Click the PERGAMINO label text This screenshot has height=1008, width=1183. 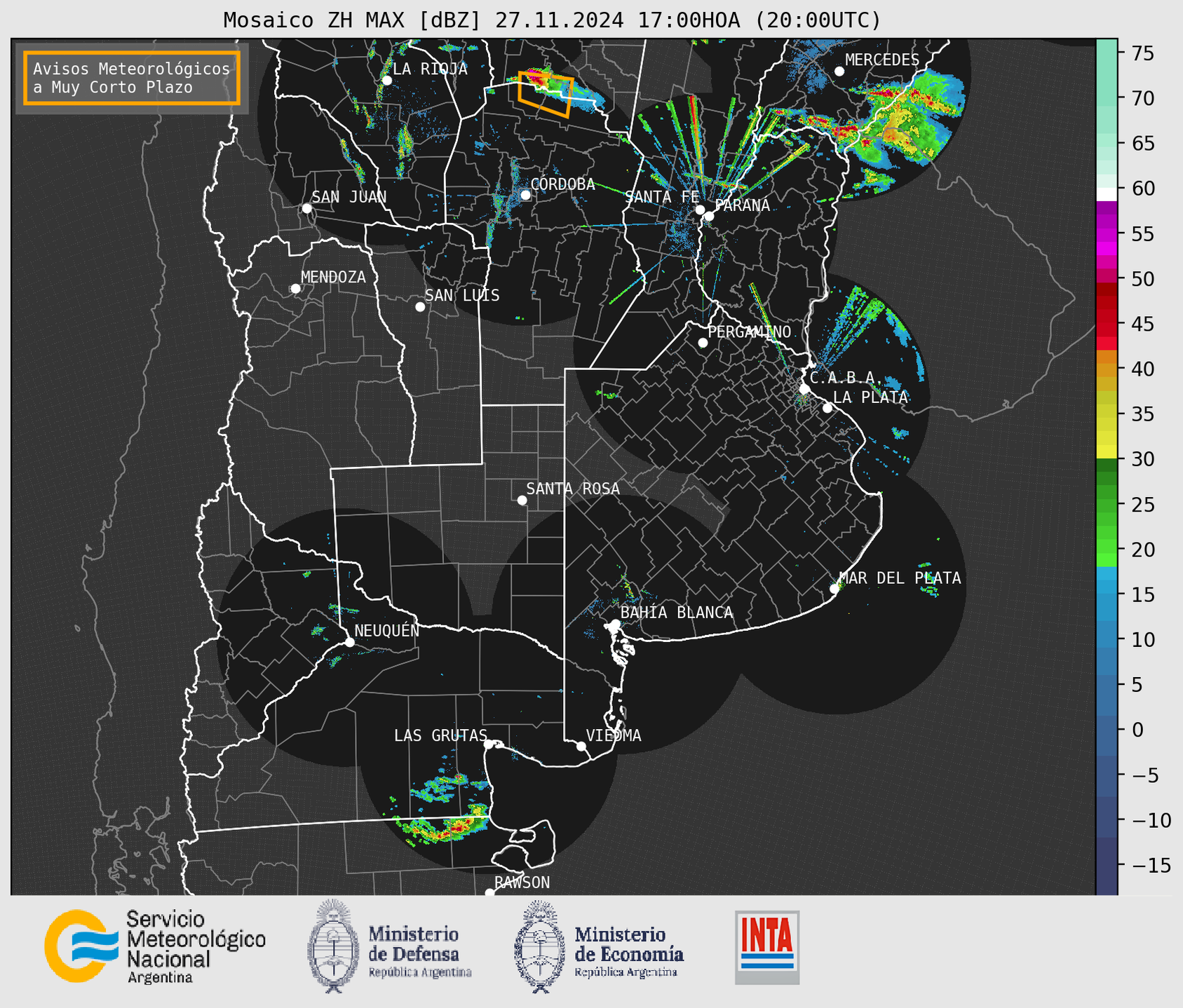point(750,332)
